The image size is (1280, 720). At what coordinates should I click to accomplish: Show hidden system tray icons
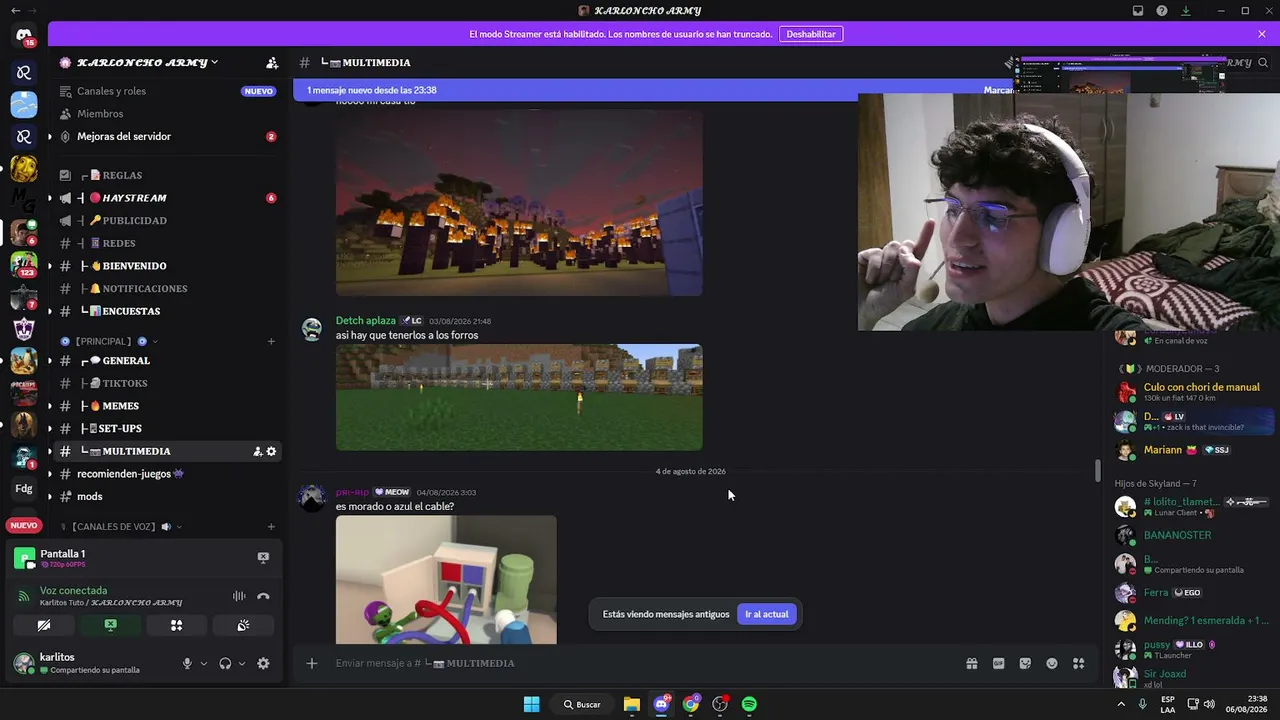1120,704
